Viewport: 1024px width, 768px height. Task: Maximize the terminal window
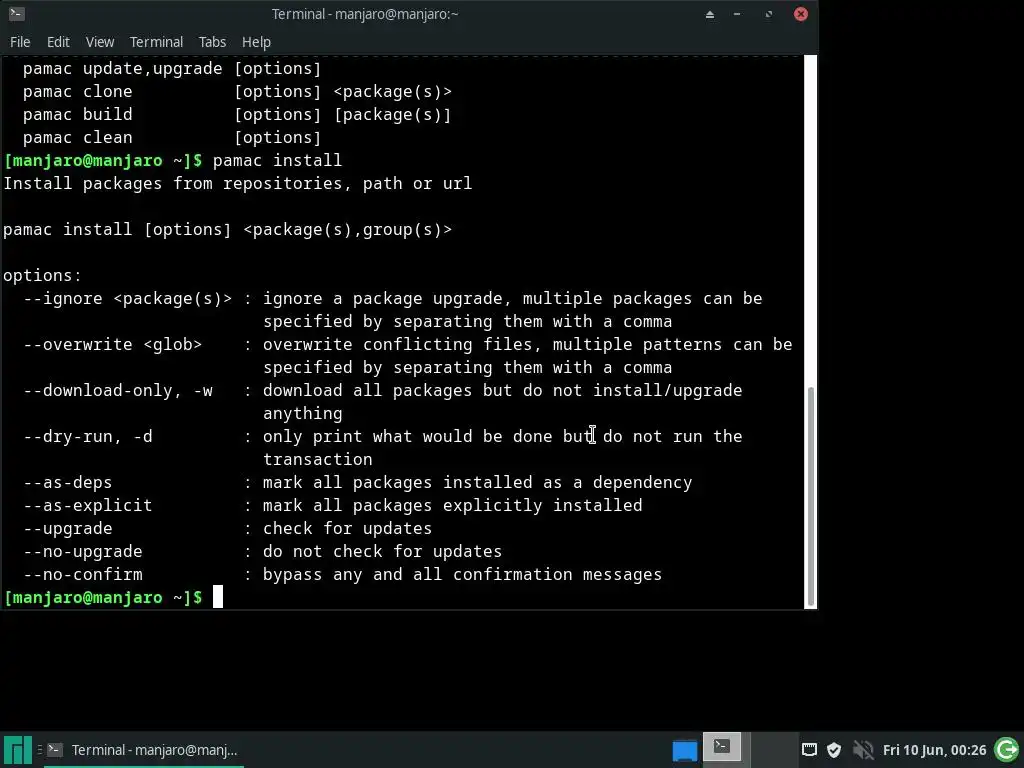click(x=769, y=14)
